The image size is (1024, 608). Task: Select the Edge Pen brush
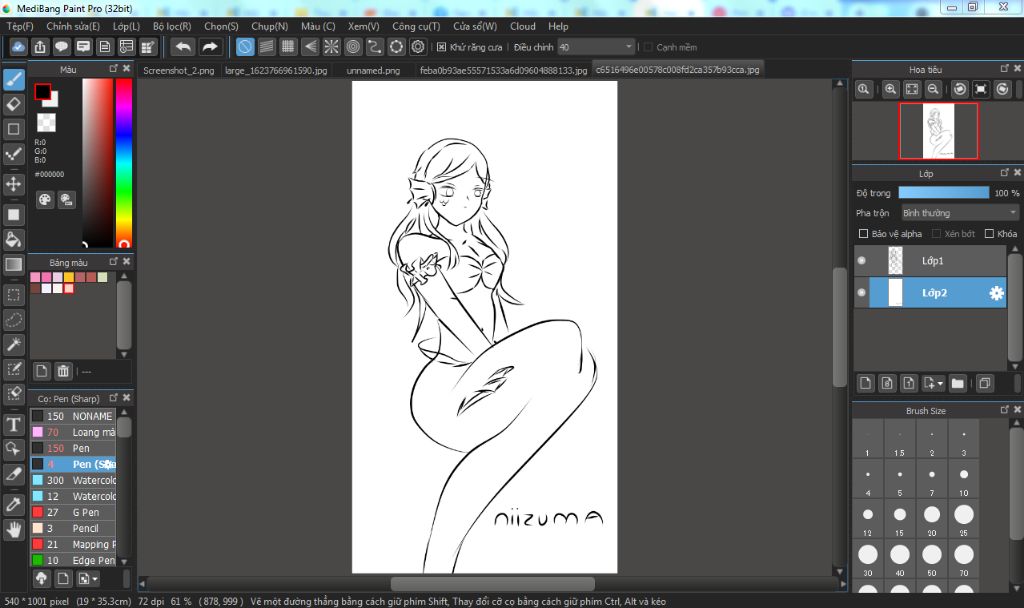pos(73,560)
